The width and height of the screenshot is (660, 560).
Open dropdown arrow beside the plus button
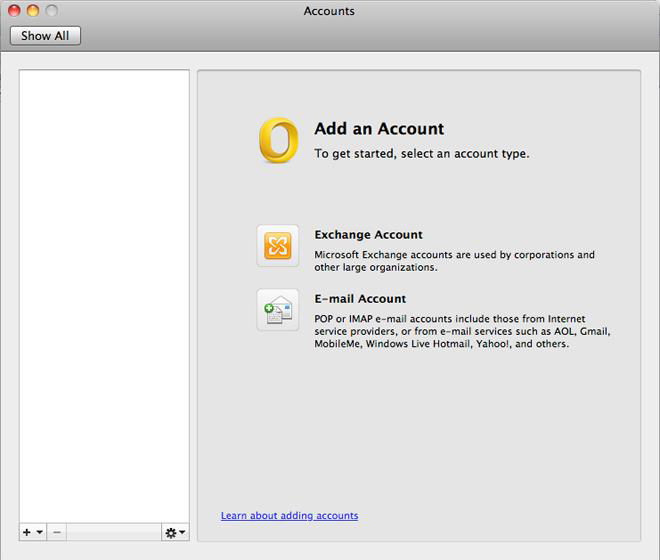tap(39, 533)
